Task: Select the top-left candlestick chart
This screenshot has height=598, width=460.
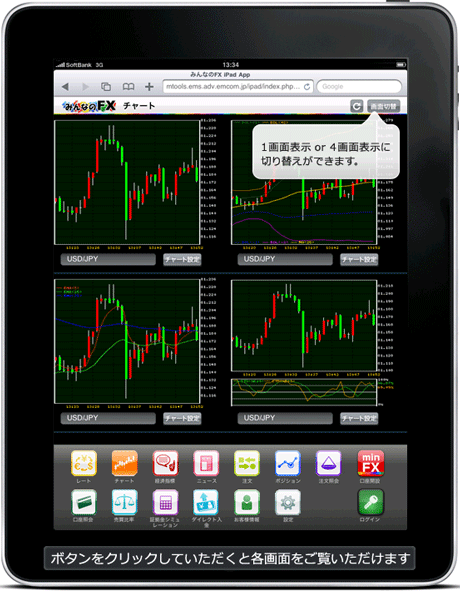Action: [127, 182]
